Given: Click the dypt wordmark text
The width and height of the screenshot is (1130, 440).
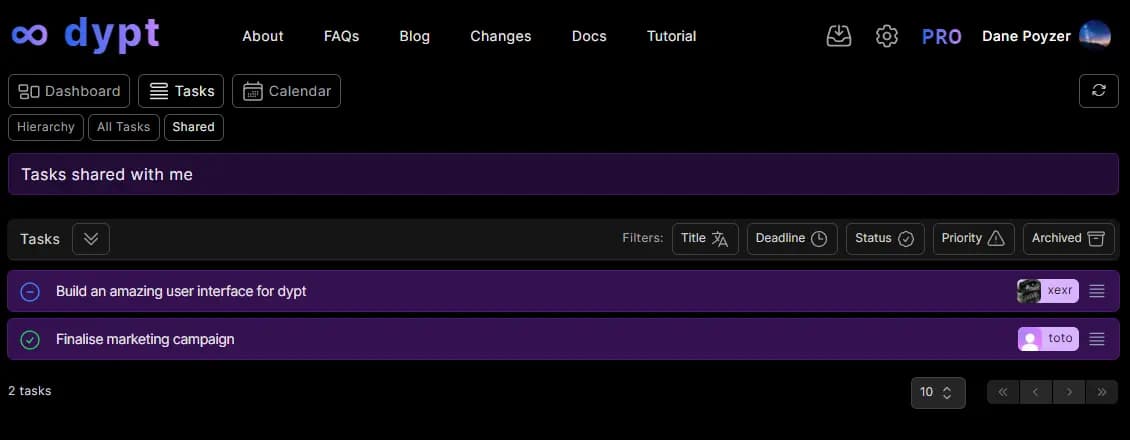Looking at the screenshot, I should click(112, 35).
